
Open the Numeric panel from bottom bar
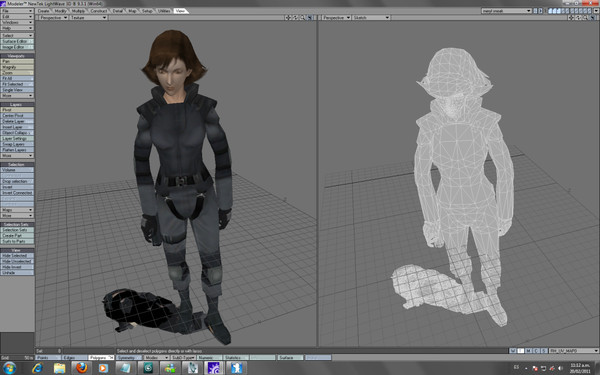point(209,358)
